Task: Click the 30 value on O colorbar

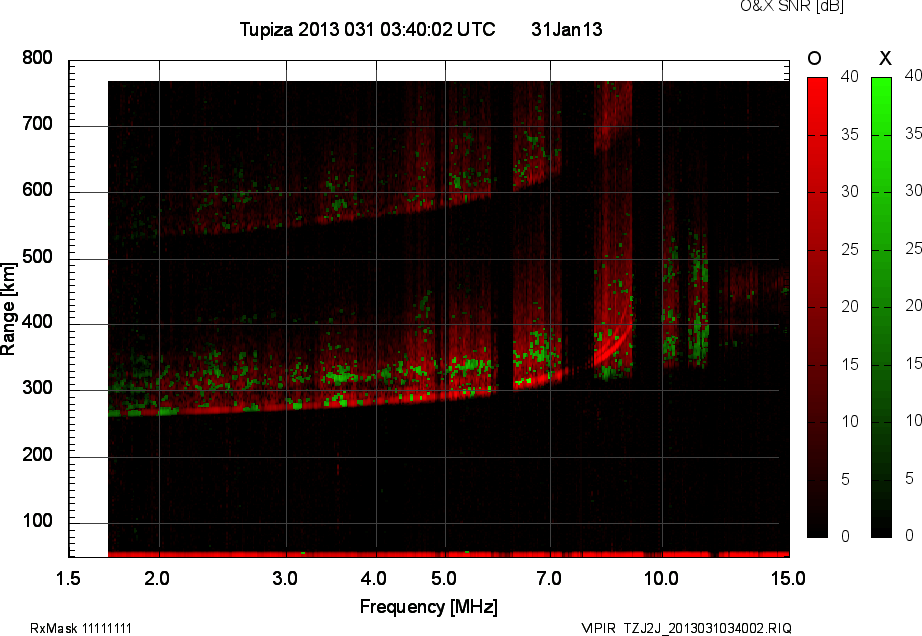Action: coord(850,192)
